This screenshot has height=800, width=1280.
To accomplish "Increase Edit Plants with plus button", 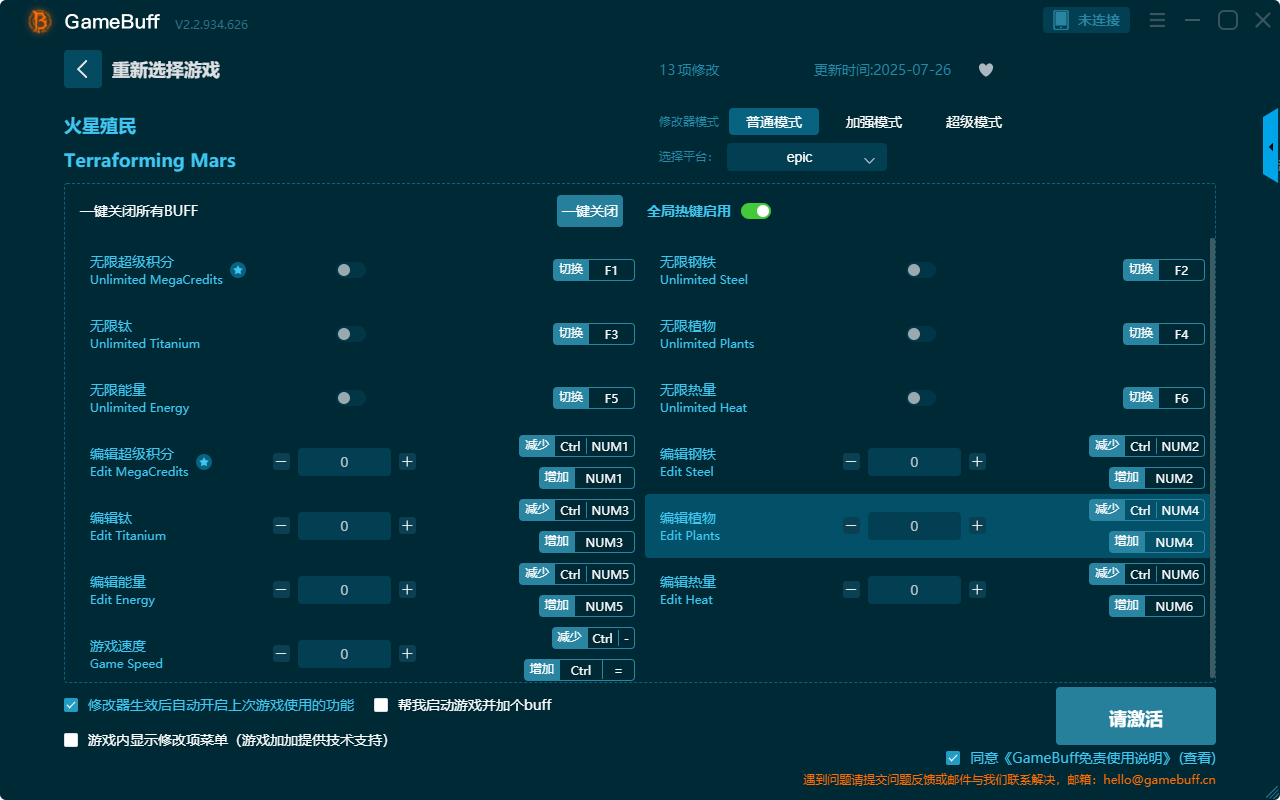I will [977, 526].
